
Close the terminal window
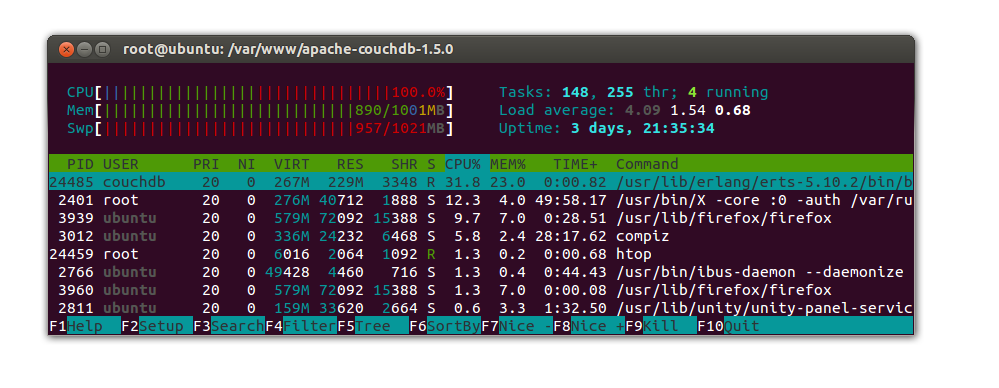(66, 49)
